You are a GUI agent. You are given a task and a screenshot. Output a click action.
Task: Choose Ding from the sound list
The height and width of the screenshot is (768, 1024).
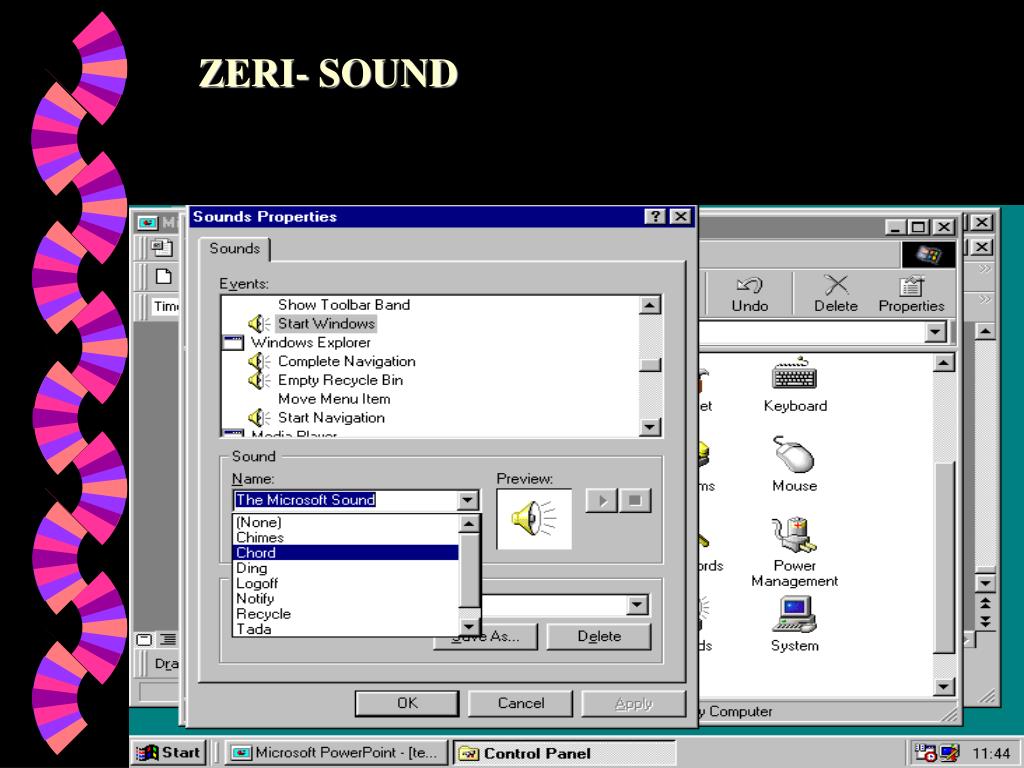(345, 568)
